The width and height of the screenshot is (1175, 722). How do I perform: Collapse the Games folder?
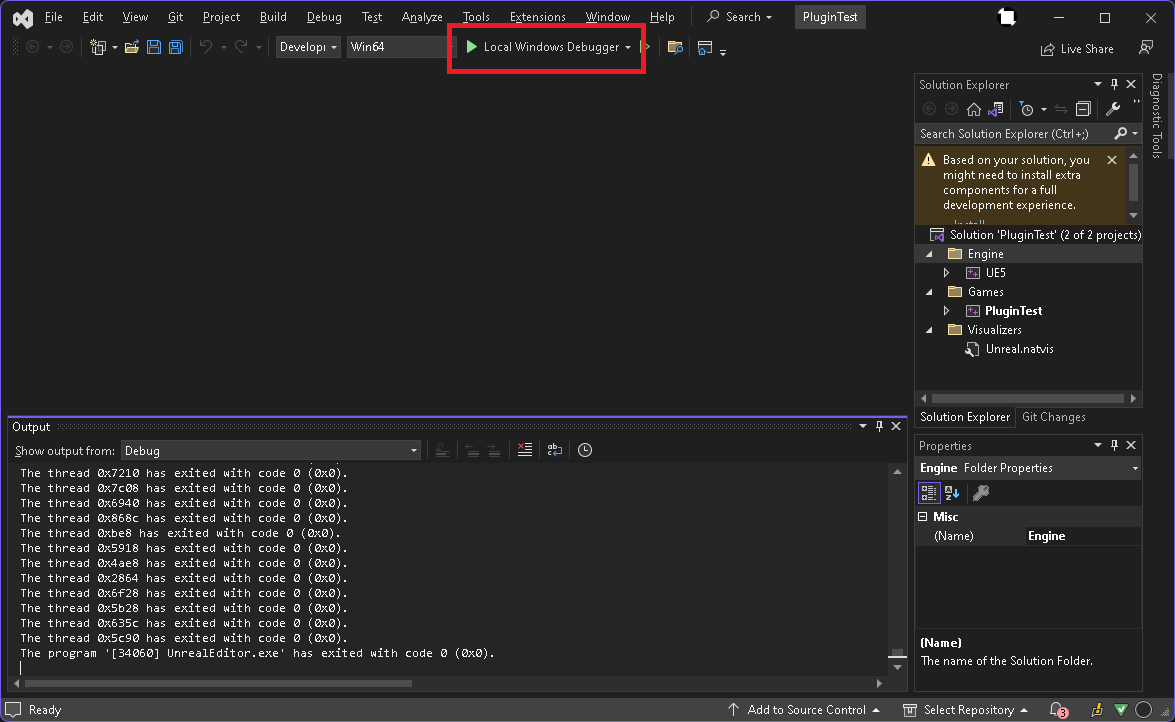click(930, 292)
